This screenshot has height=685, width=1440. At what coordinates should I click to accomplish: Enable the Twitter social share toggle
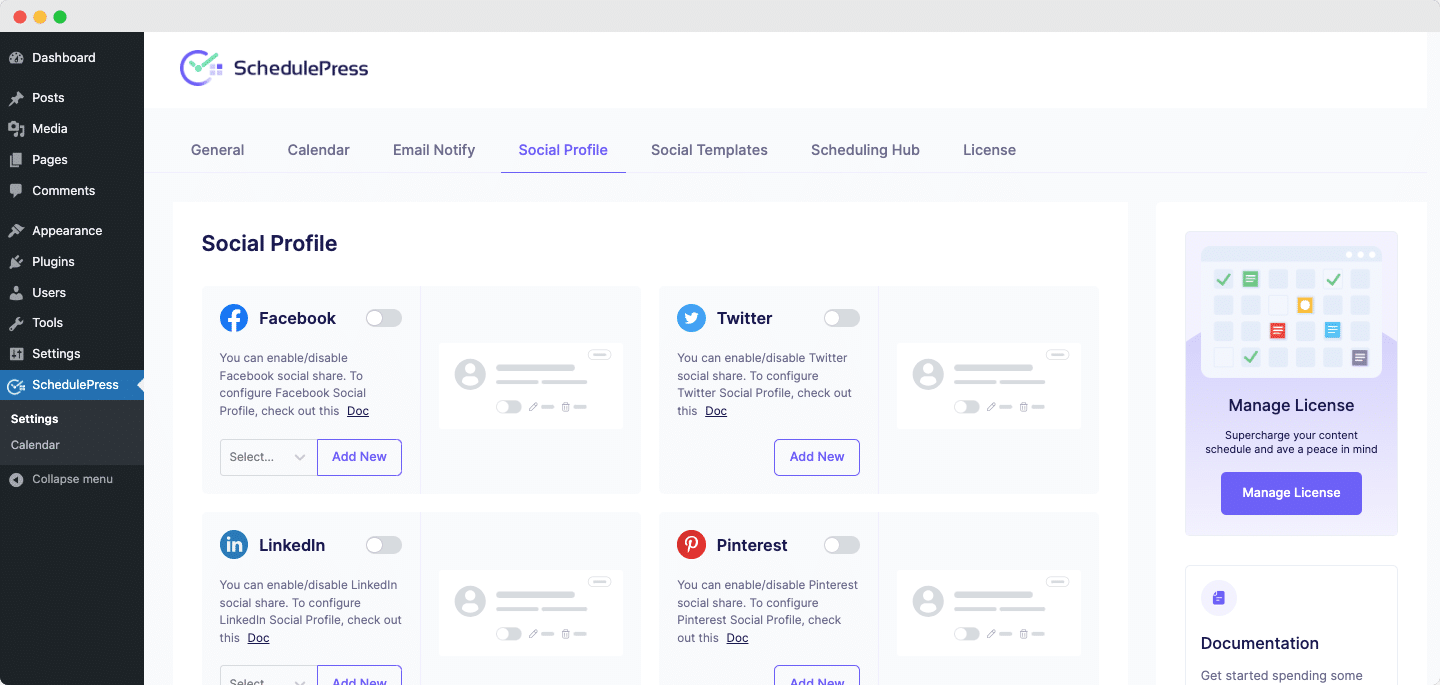coord(842,318)
